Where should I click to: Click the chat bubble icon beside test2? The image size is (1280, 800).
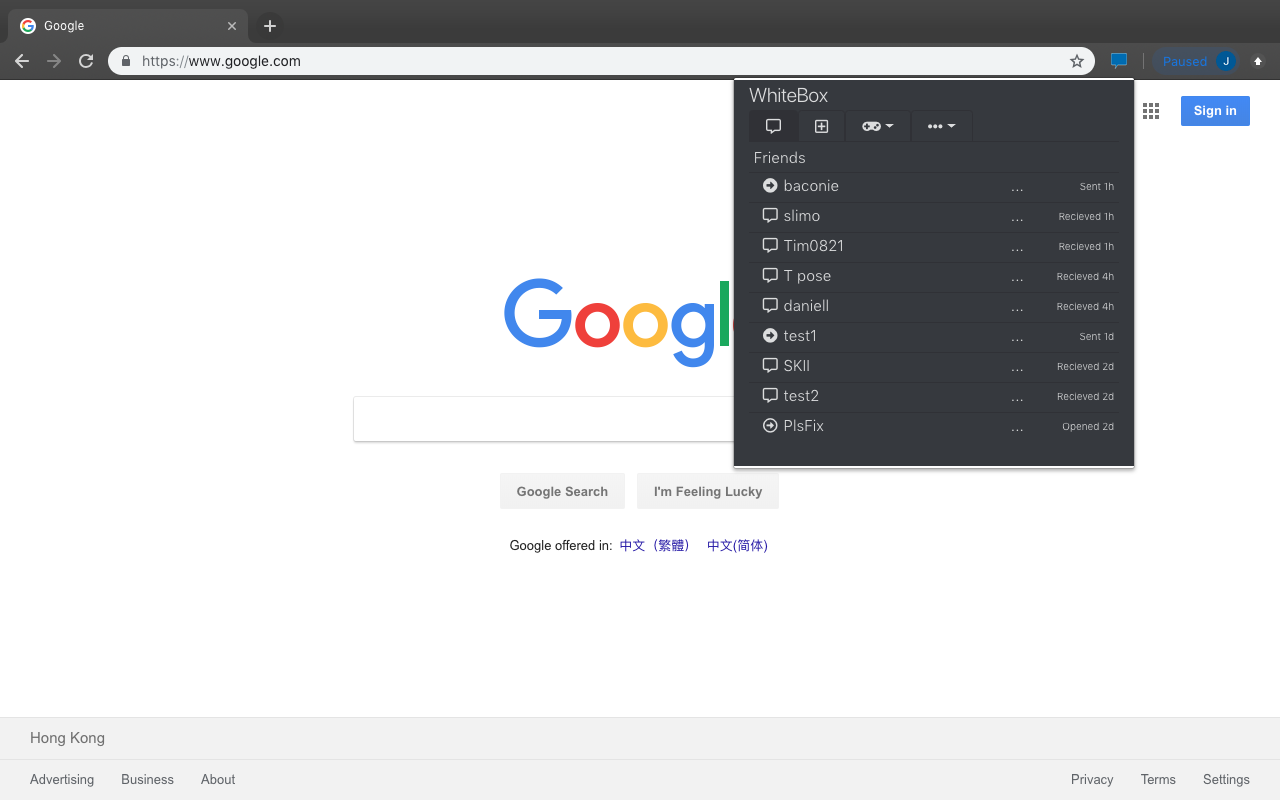[770, 396]
